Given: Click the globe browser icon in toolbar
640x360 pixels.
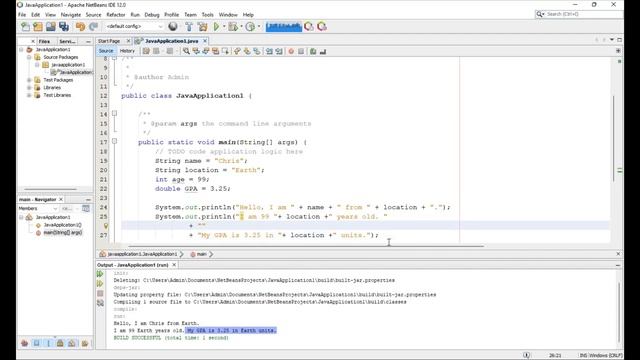Looking at the screenshot, I should coord(173,27).
